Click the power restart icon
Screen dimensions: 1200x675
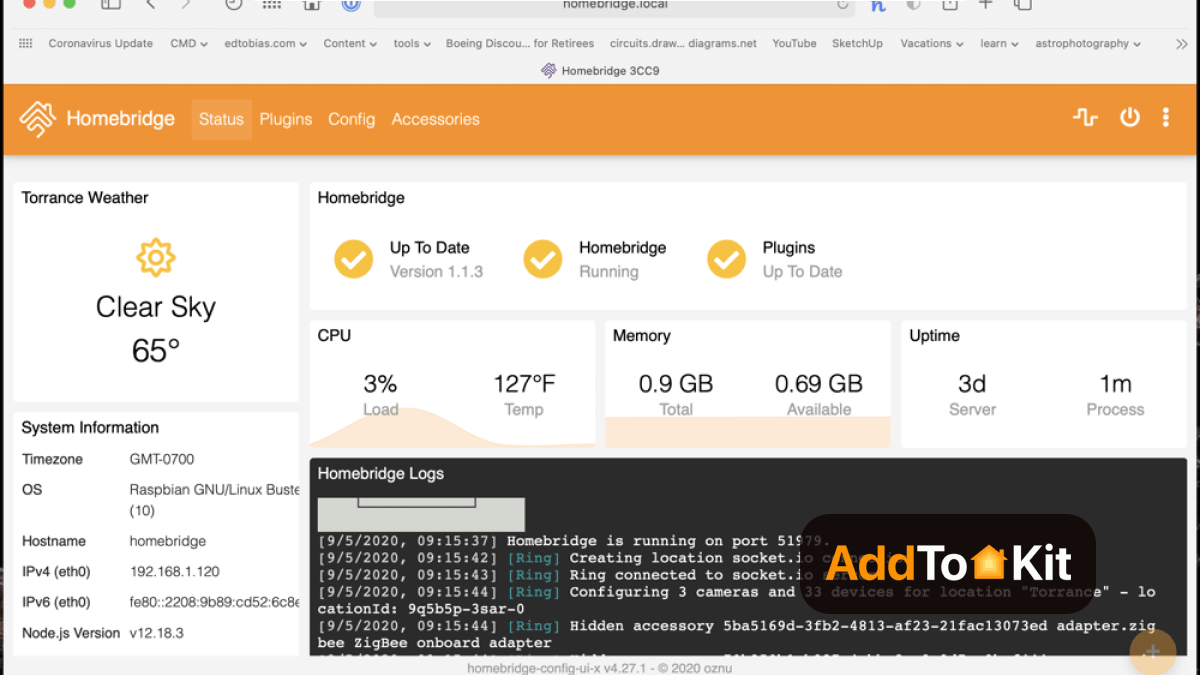click(1129, 118)
